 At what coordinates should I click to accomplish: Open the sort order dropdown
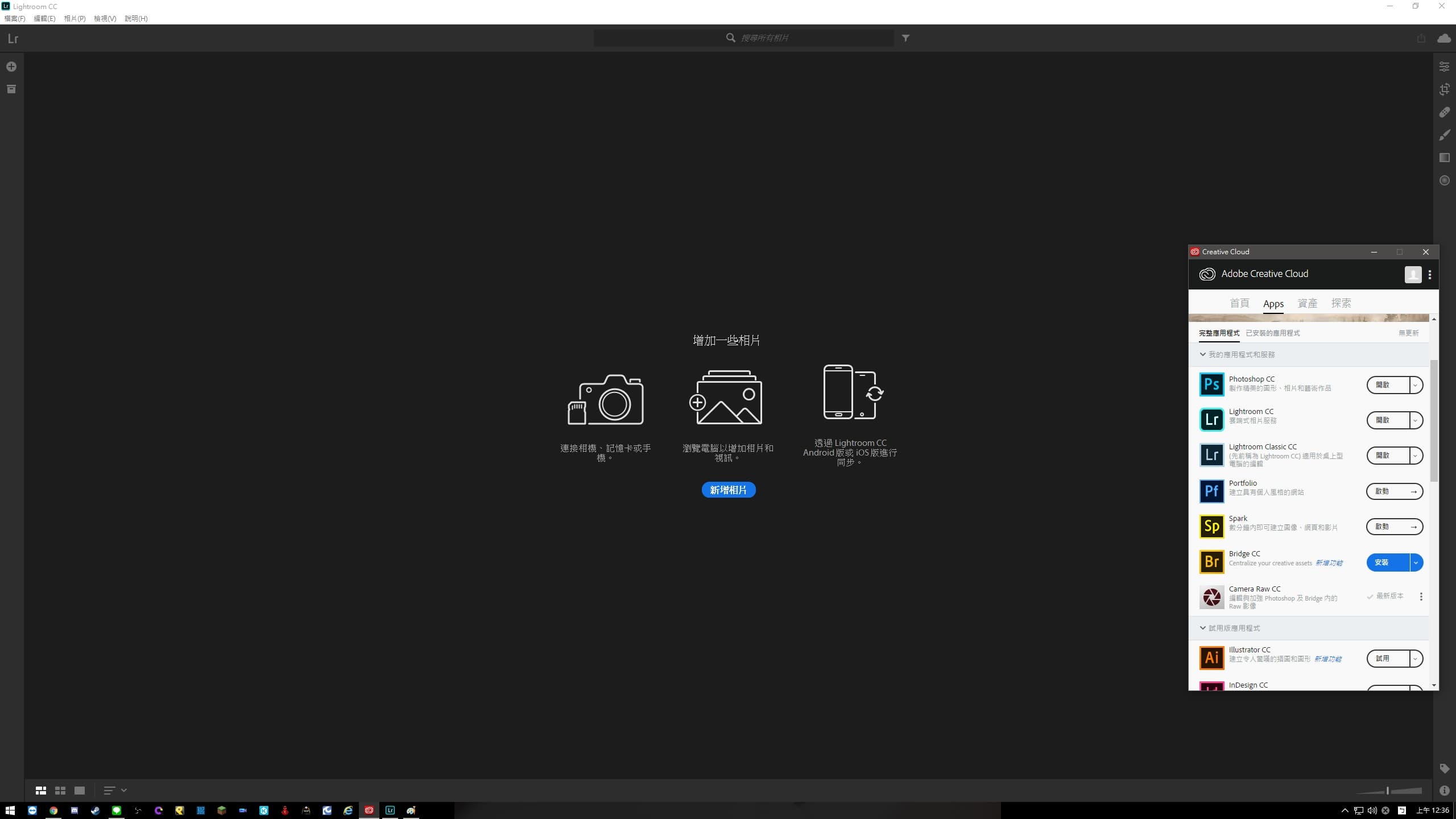115,791
